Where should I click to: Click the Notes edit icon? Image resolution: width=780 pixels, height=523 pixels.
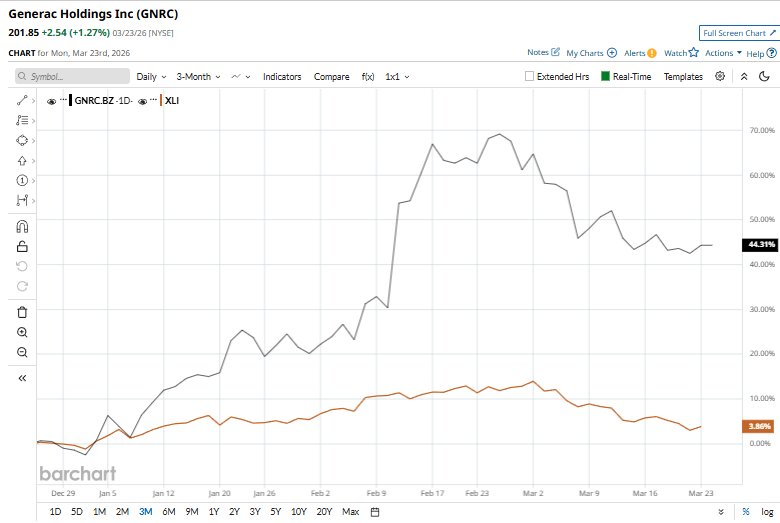[x=556, y=52]
